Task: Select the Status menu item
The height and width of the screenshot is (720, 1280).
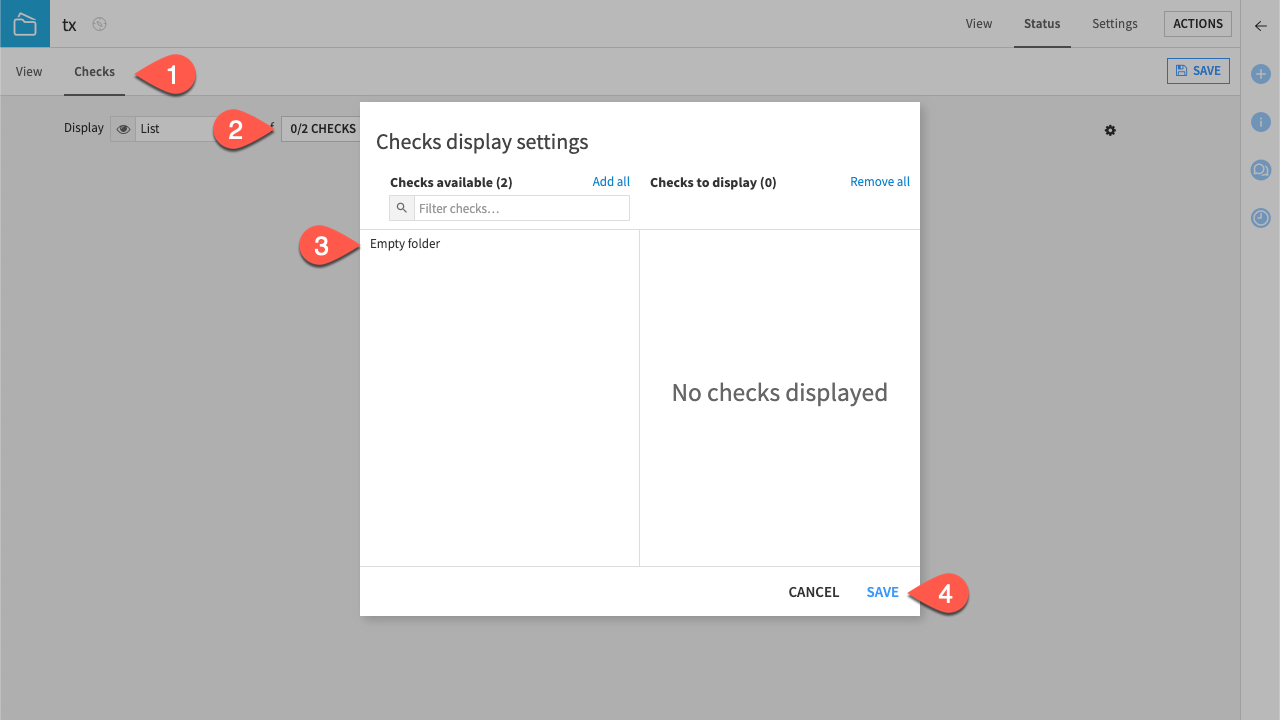Action: pyautogui.click(x=1042, y=24)
